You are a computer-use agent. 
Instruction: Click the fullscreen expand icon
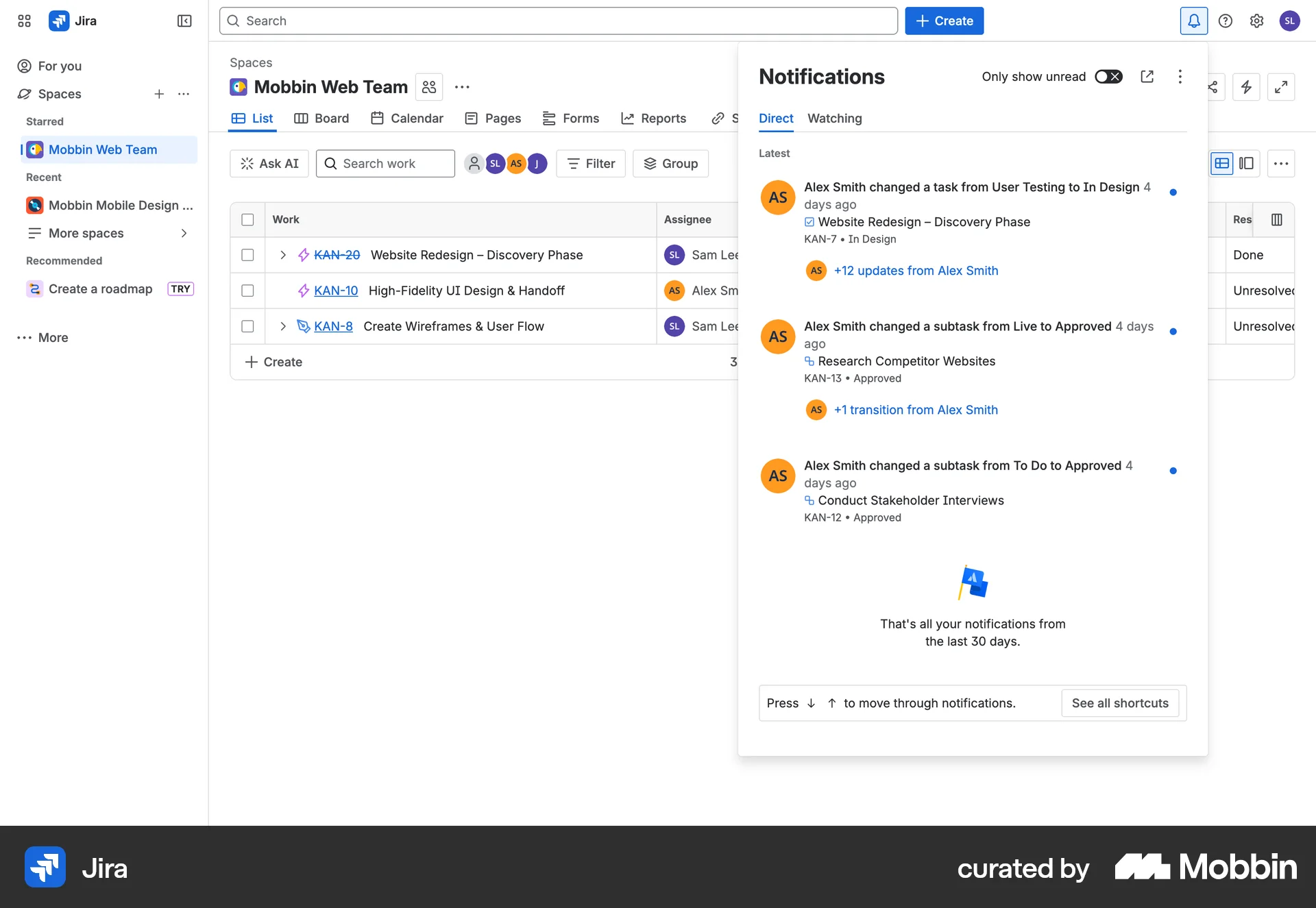click(x=1282, y=87)
